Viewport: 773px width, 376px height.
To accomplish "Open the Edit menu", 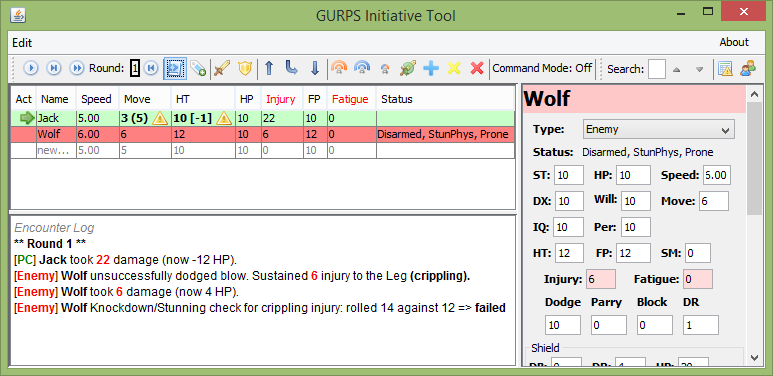I will point(22,43).
